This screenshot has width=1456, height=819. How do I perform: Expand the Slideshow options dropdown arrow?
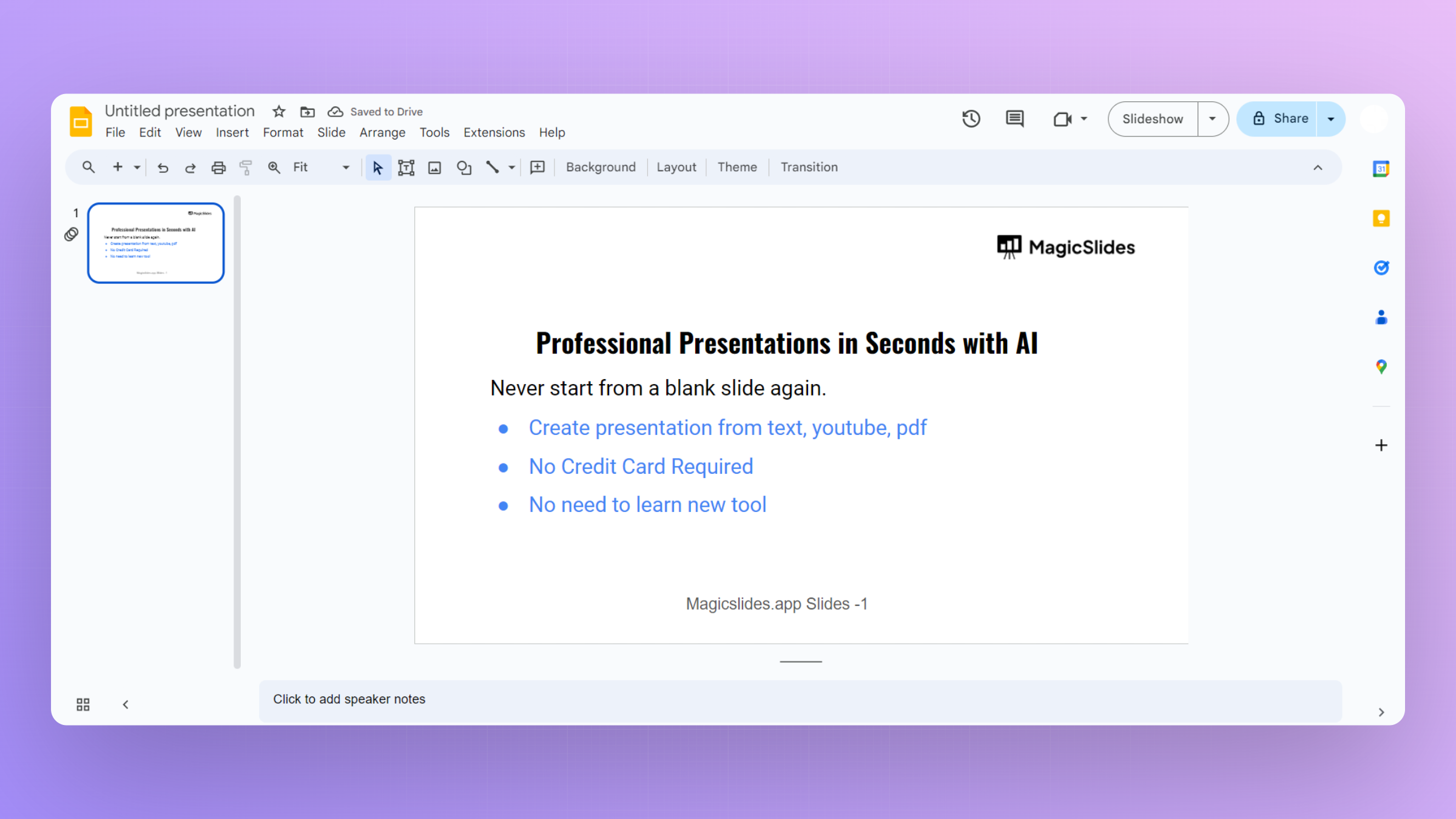point(1212,119)
